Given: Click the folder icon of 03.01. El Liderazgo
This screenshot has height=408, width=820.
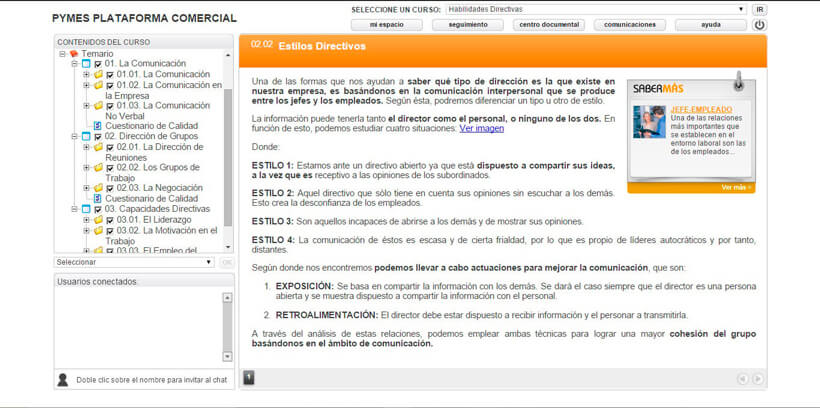Looking at the screenshot, I should click(x=98, y=220).
